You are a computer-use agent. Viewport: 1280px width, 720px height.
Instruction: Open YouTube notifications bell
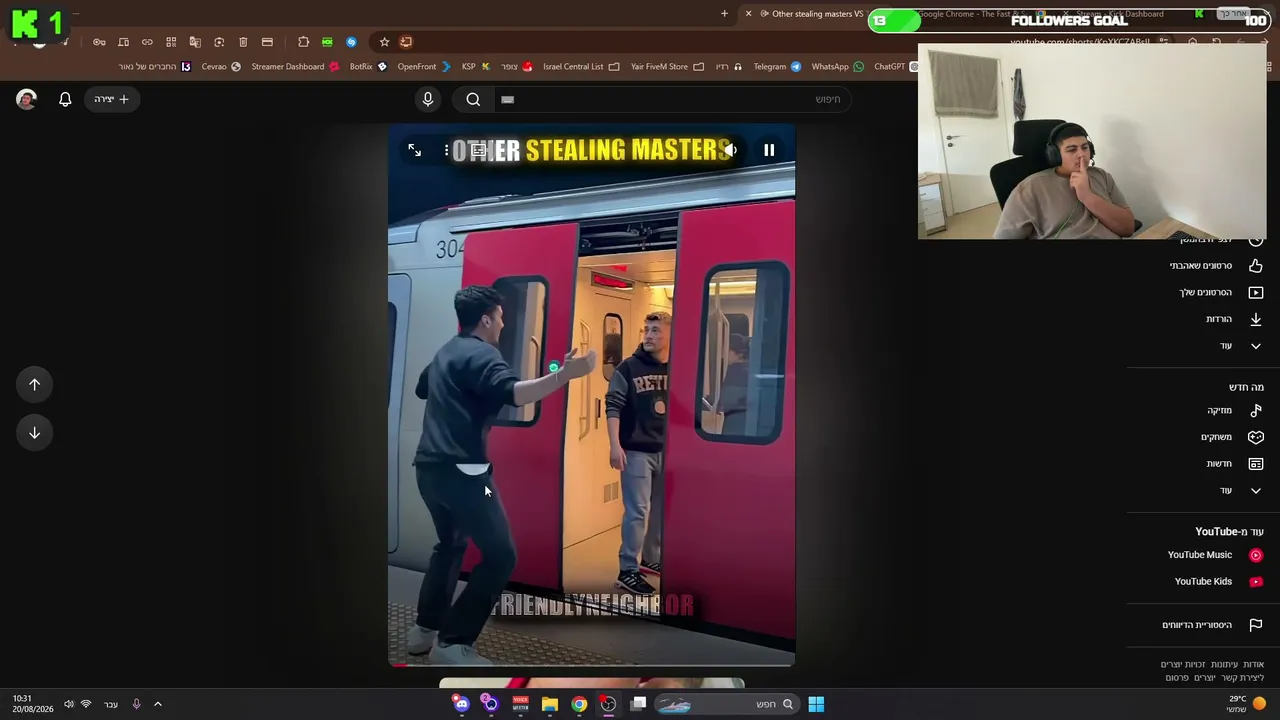65,99
